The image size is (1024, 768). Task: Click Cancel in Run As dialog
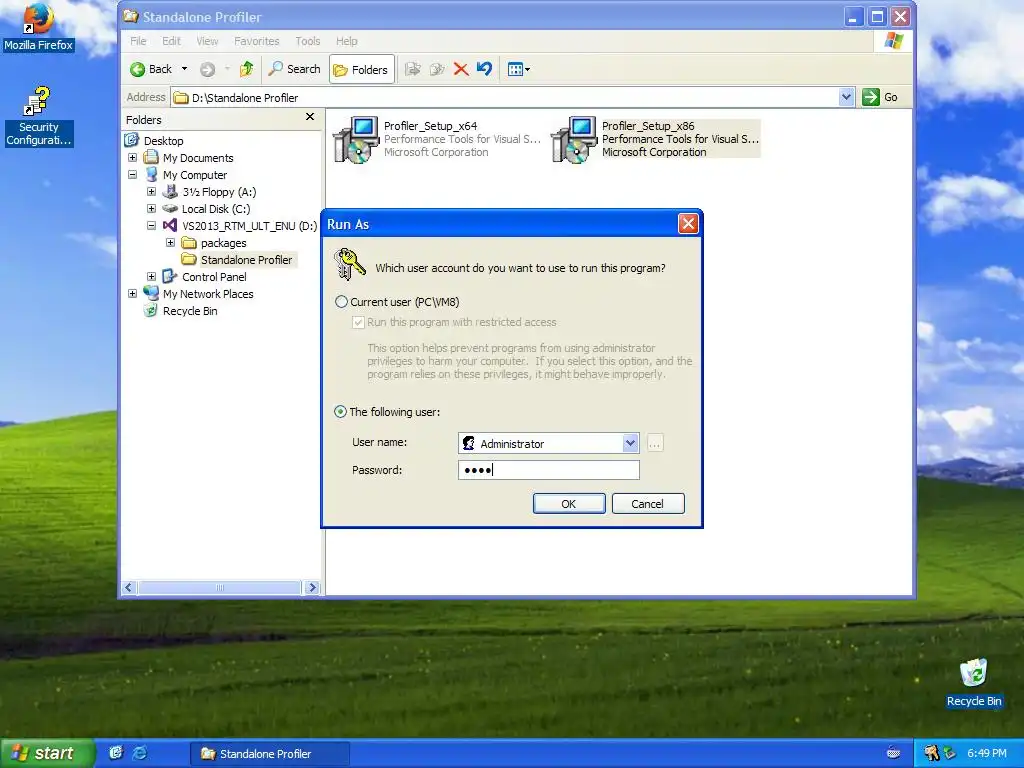pos(647,504)
